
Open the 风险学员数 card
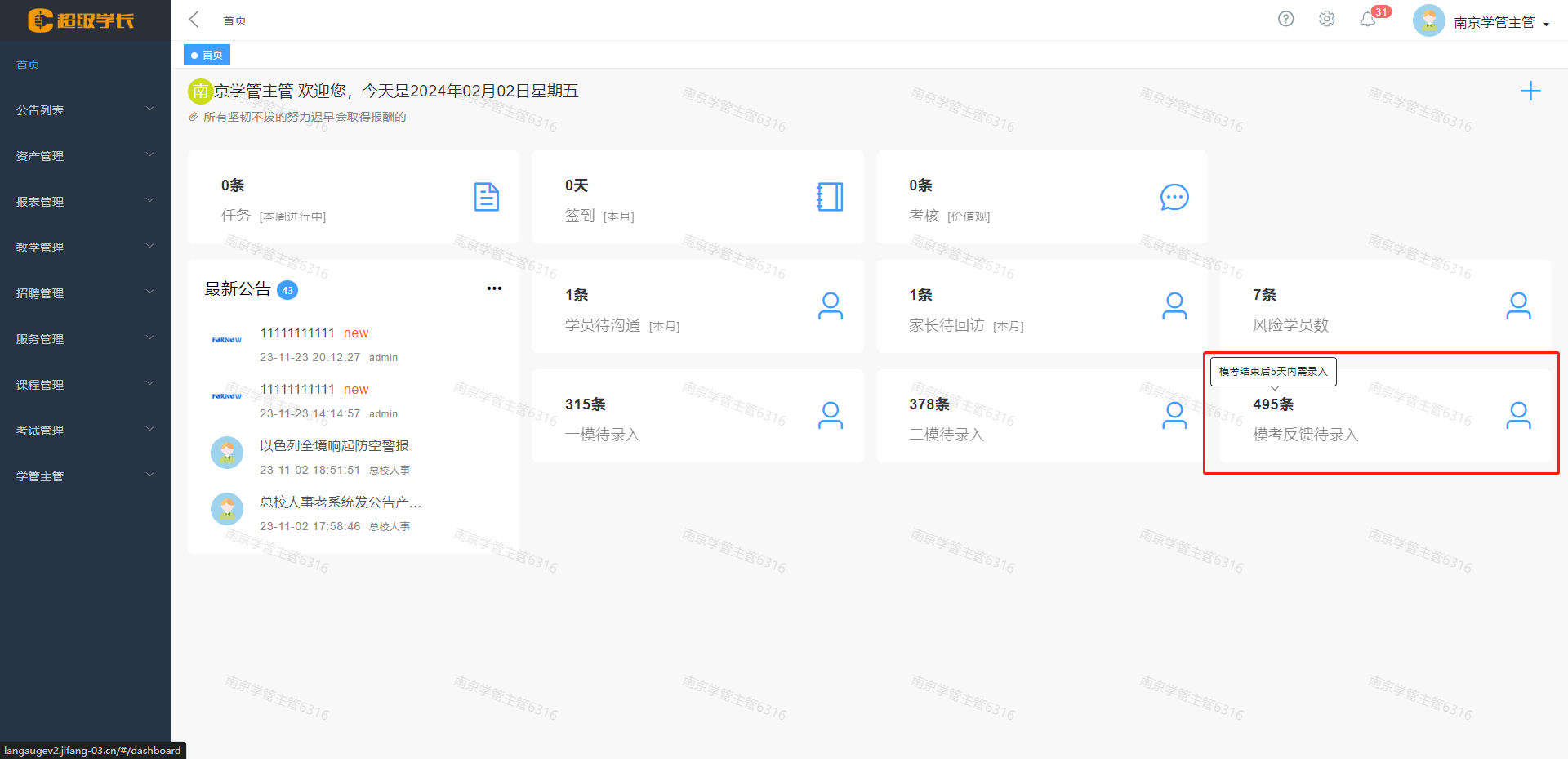pyautogui.click(x=1385, y=307)
